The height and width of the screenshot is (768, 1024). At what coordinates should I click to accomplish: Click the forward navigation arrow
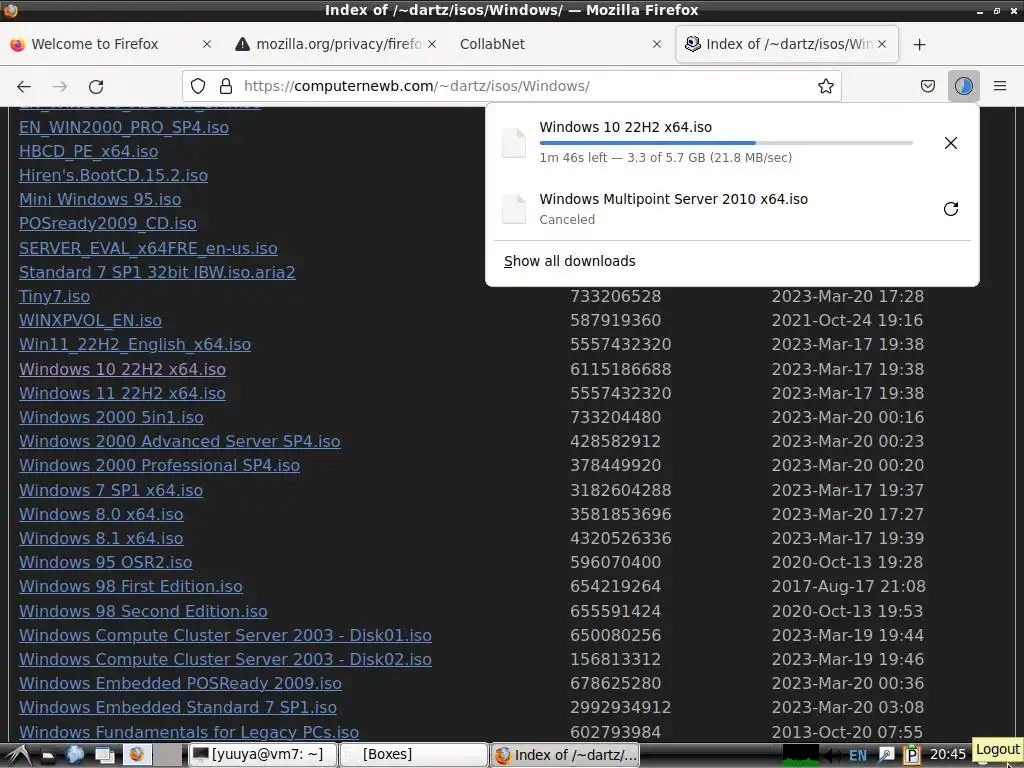coord(60,86)
